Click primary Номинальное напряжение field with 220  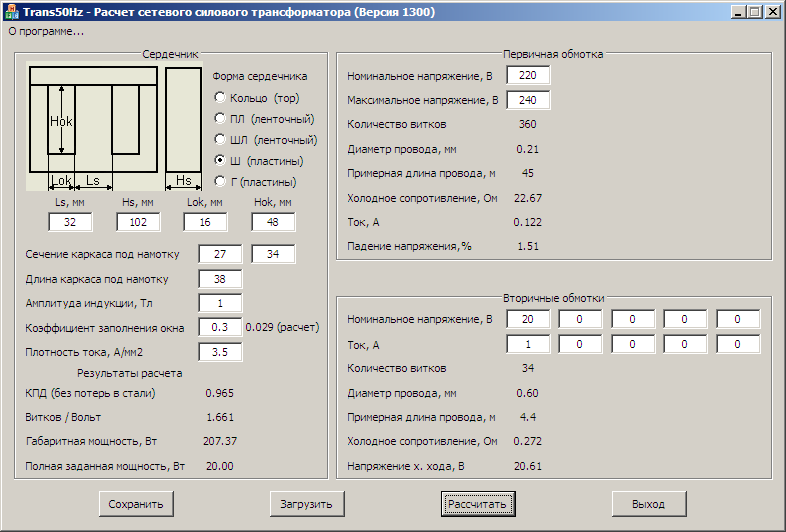coord(528,76)
